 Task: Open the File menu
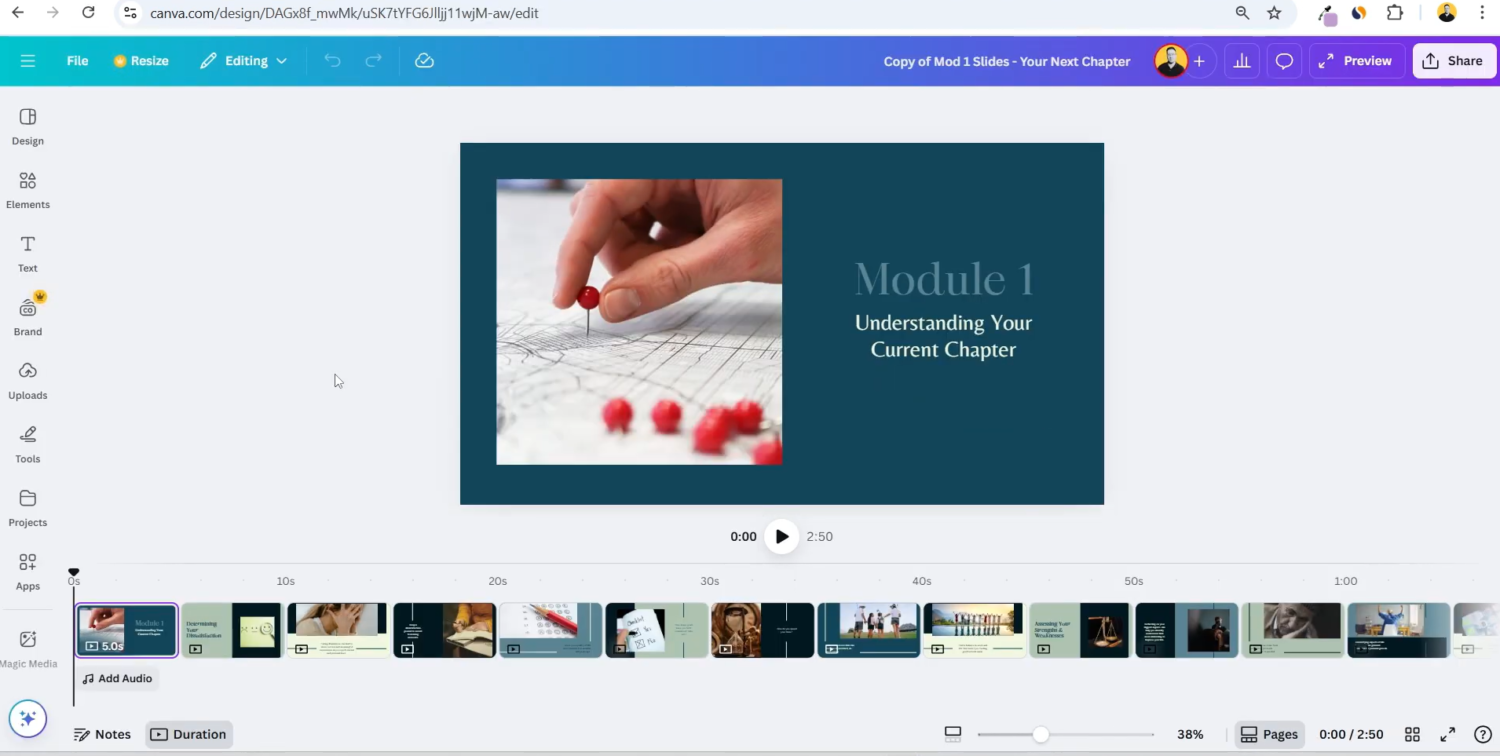[77, 61]
